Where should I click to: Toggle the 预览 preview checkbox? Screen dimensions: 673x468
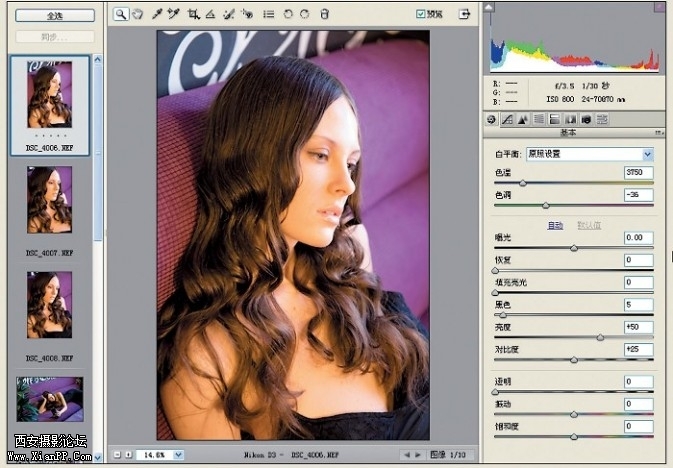point(421,15)
